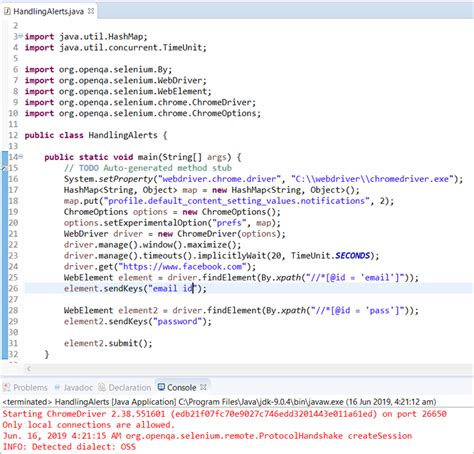
Task: Select the HandlingAlerts.java editor tab
Action: [48, 11]
